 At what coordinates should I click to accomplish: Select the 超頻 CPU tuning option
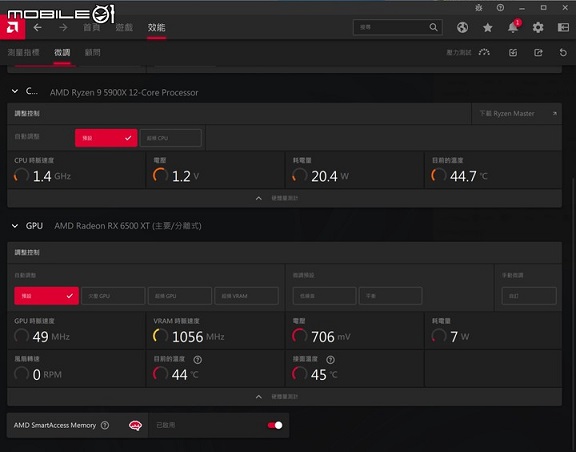click(x=171, y=138)
